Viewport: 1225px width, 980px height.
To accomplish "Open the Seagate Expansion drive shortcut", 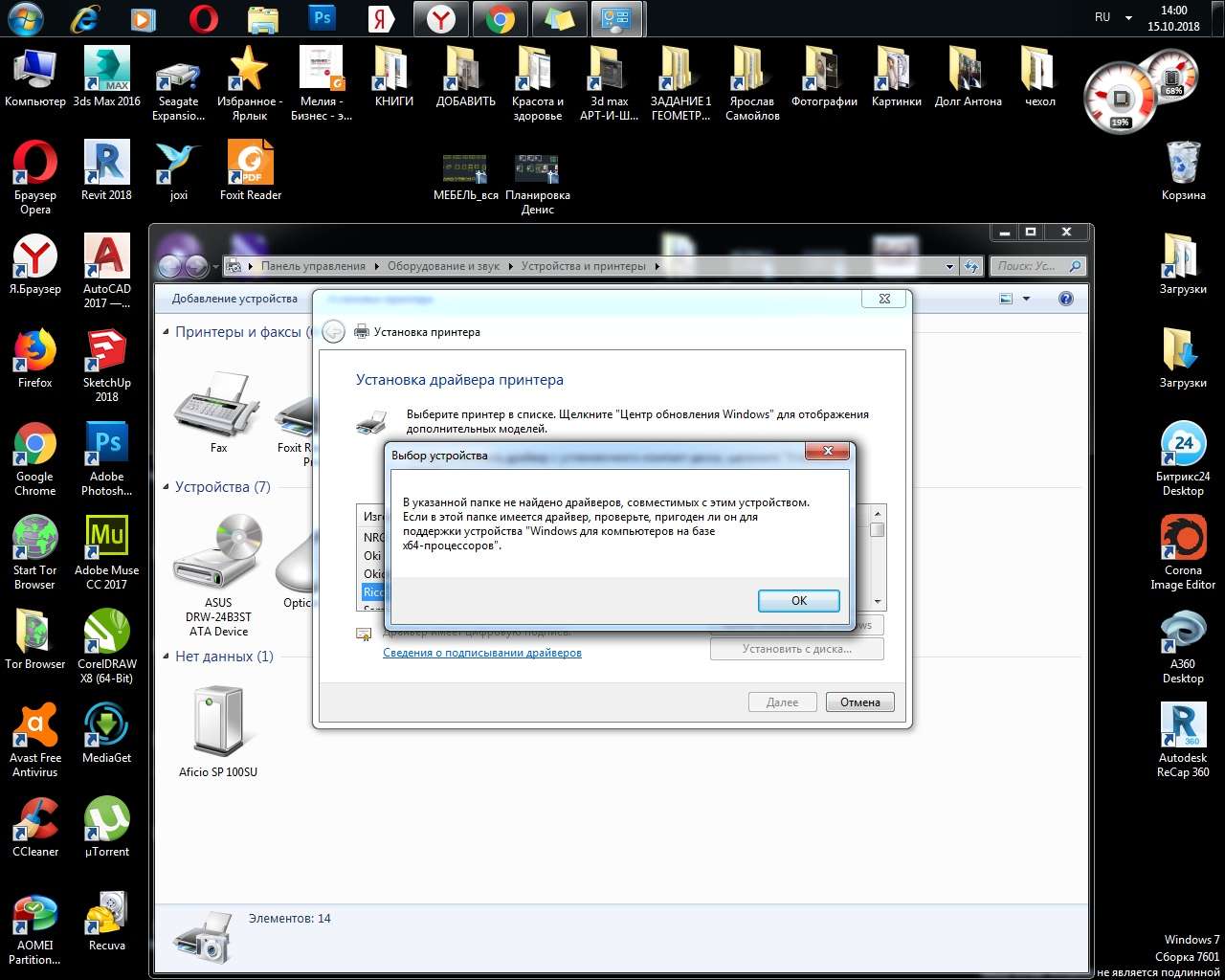I will tap(179, 86).
